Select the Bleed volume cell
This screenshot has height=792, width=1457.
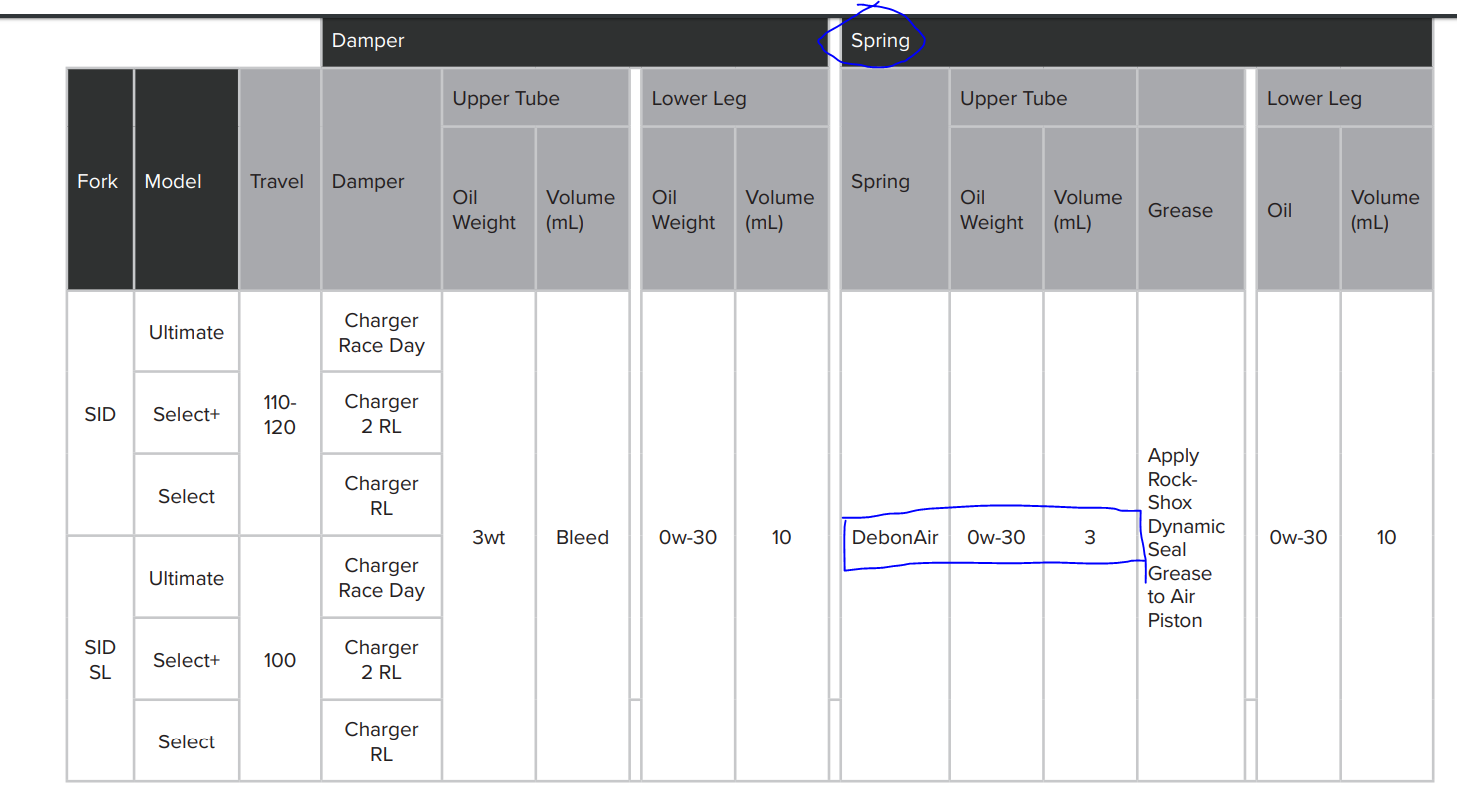583,537
